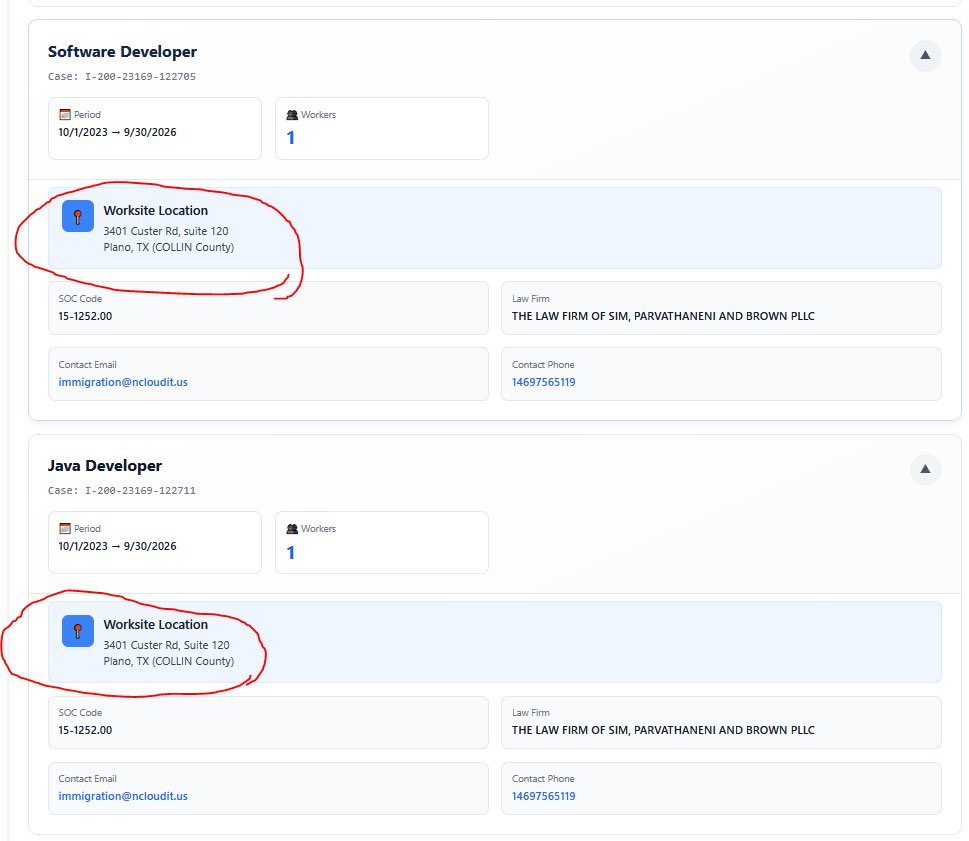Click Worksite Location heading in Software Developer card

tap(156, 211)
